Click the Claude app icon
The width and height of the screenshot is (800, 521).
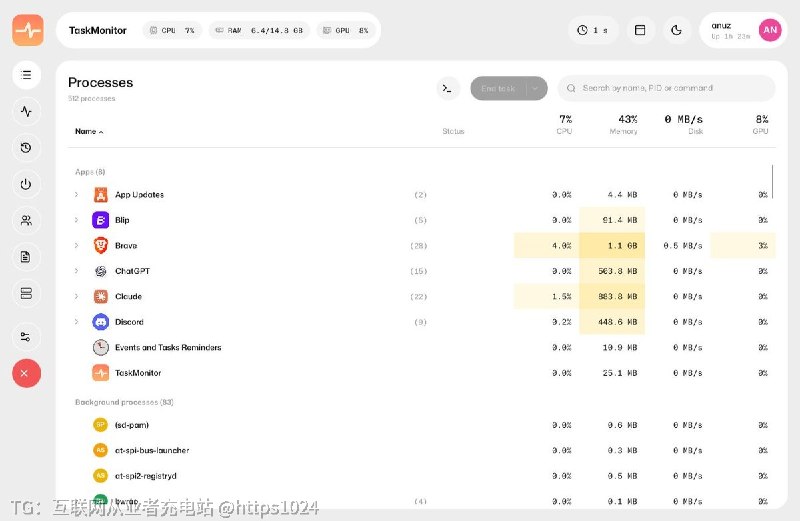coord(101,296)
